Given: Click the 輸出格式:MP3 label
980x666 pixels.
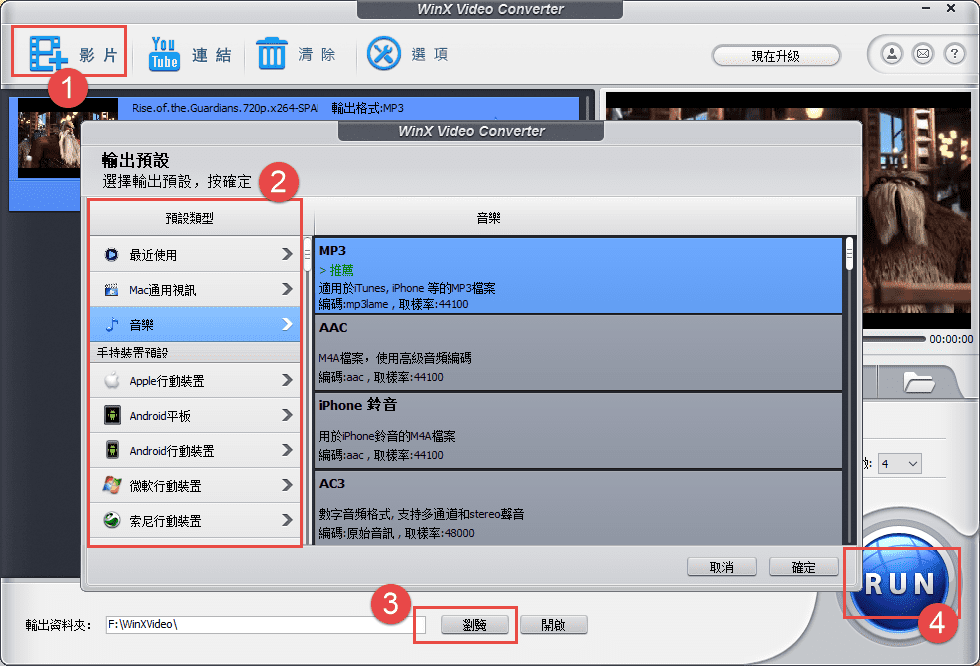Looking at the screenshot, I should pos(368,108).
